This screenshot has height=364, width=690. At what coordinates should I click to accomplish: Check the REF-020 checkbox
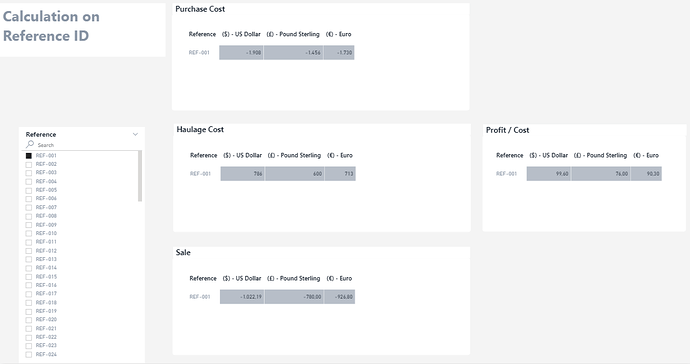(x=29, y=320)
